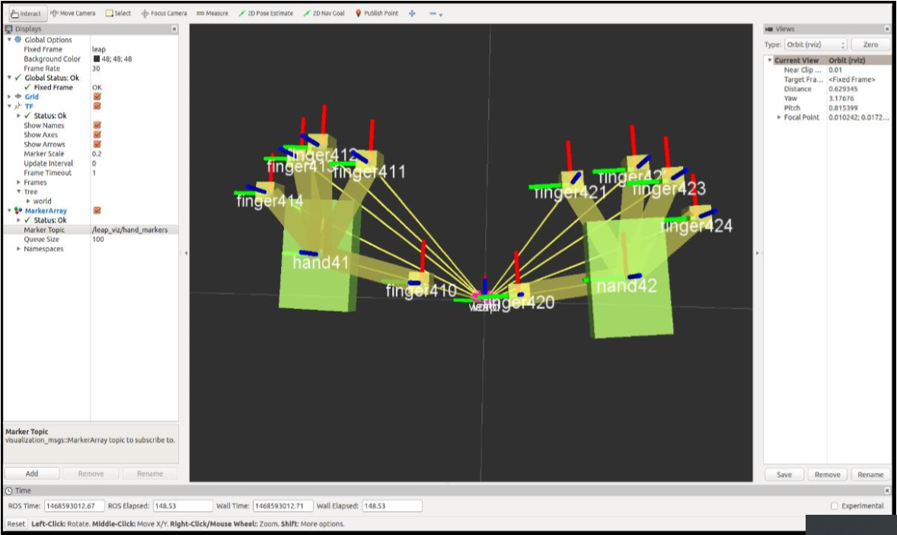Image resolution: width=897 pixels, height=535 pixels.
Task: Disable the Grid display checkbox
Action: (97, 97)
